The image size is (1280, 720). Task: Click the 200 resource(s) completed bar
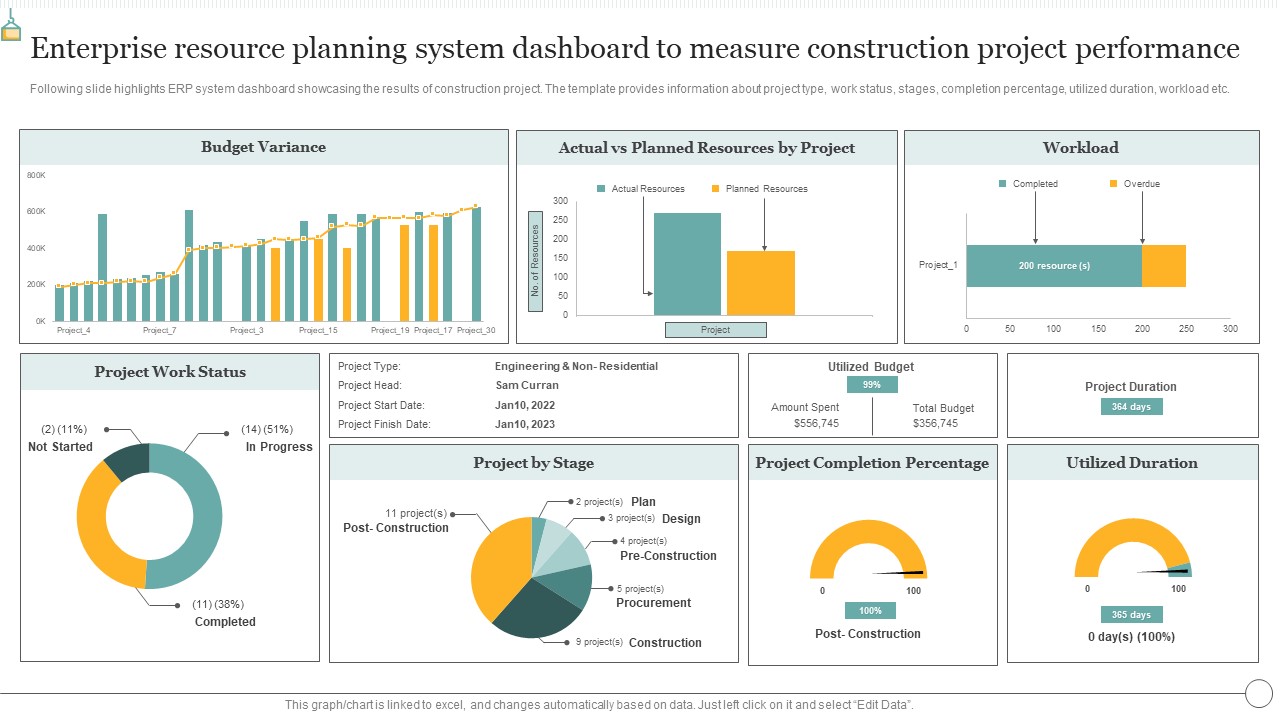point(1054,266)
